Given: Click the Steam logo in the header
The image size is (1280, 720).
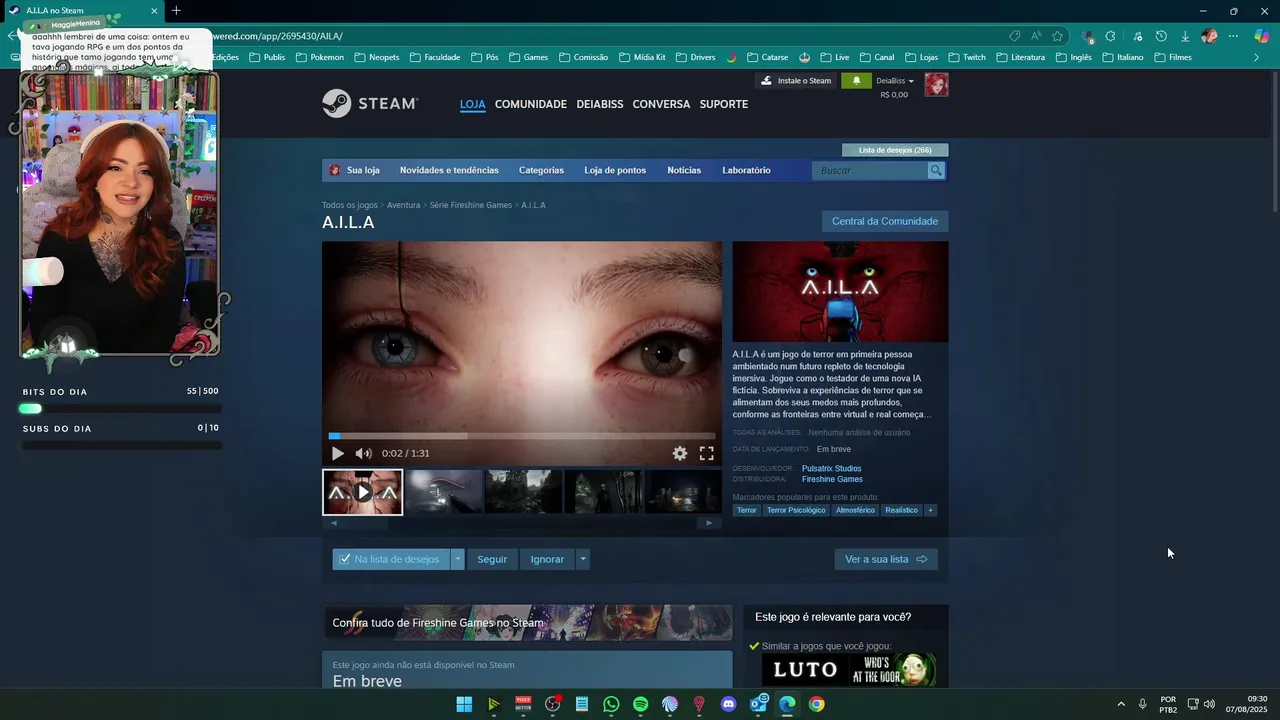Looking at the screenshot, I should tap(370, 104).
